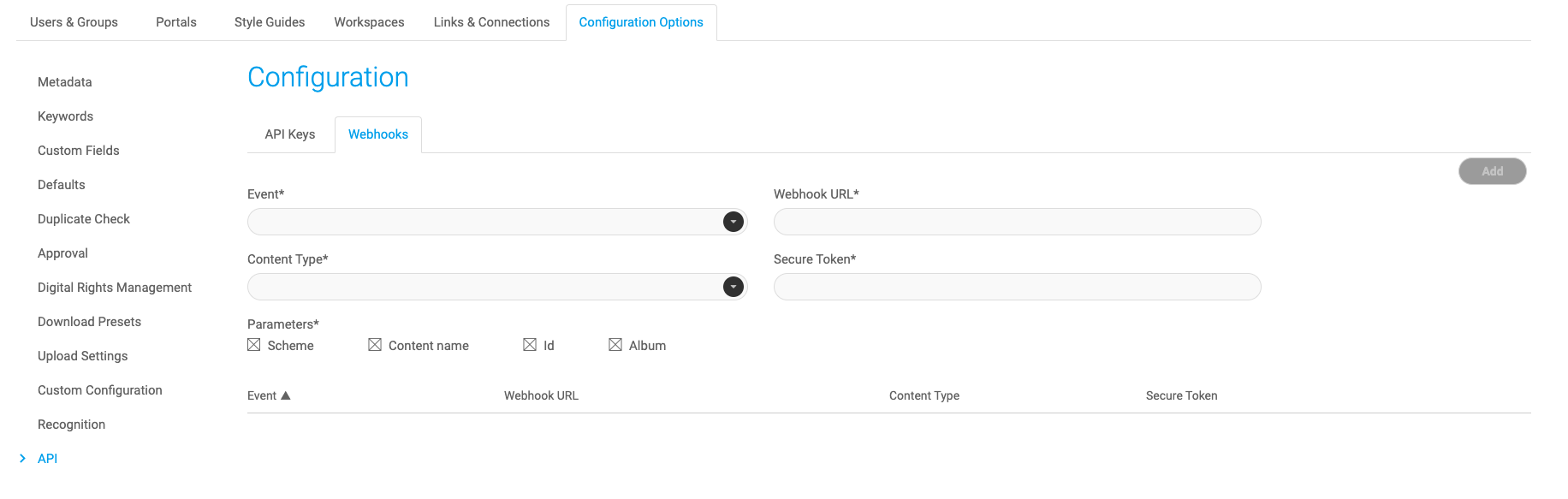Tick the Album parameter checkbox
The image size is (1568, 499).
tap(615, 345)
